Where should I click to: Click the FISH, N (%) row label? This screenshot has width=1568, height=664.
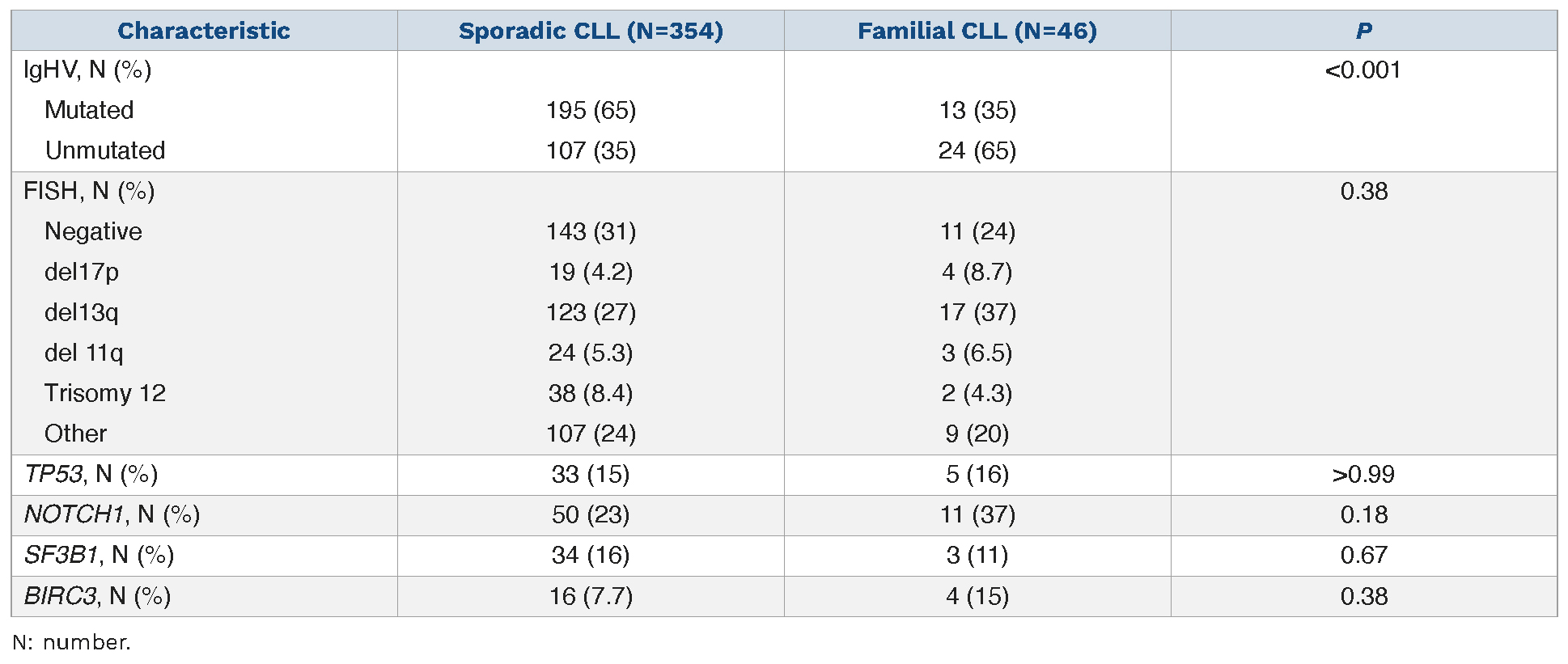pos(89,191)
